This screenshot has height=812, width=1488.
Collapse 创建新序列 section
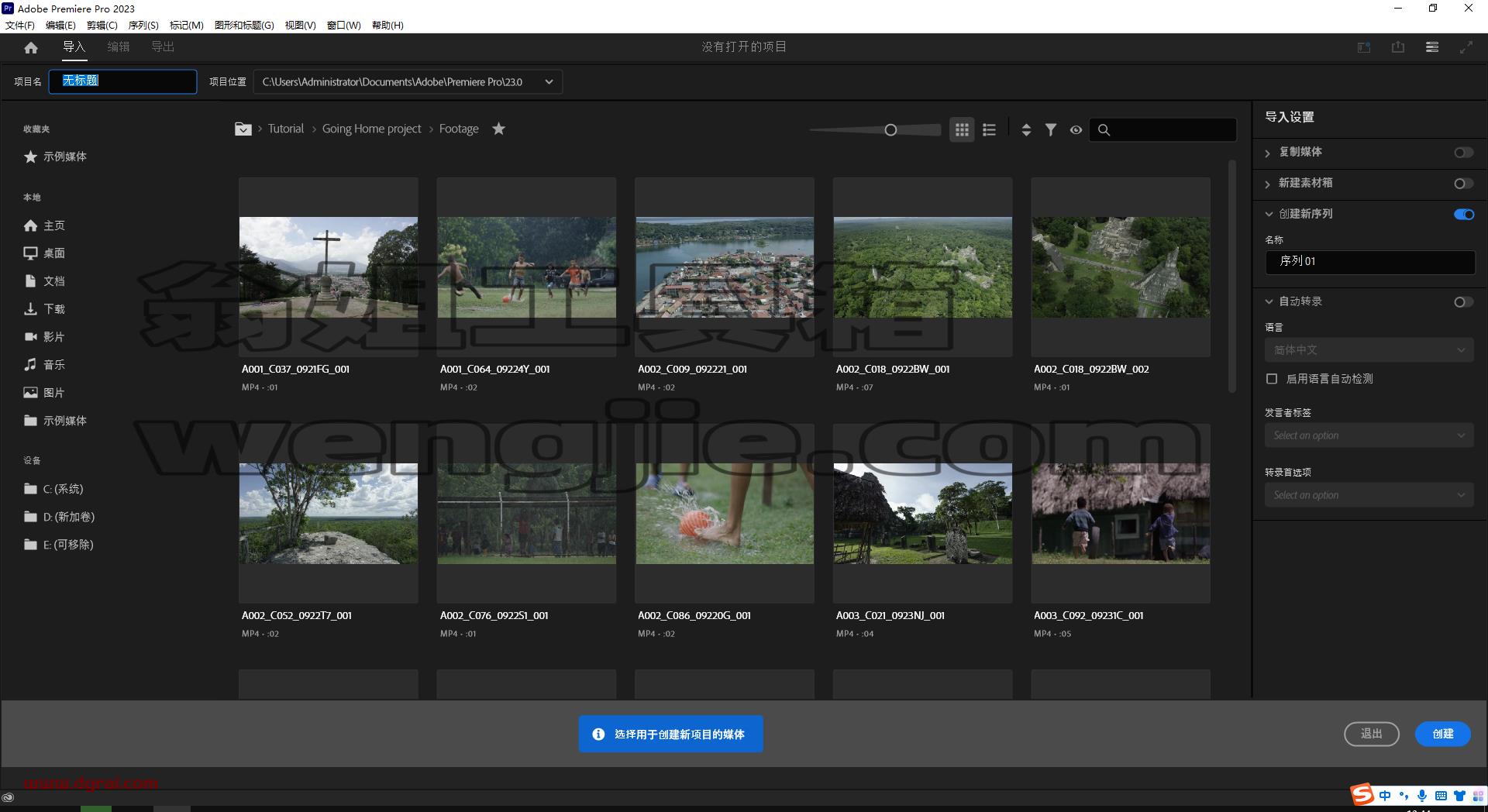pyautogui.click(x=1269, y=214)
